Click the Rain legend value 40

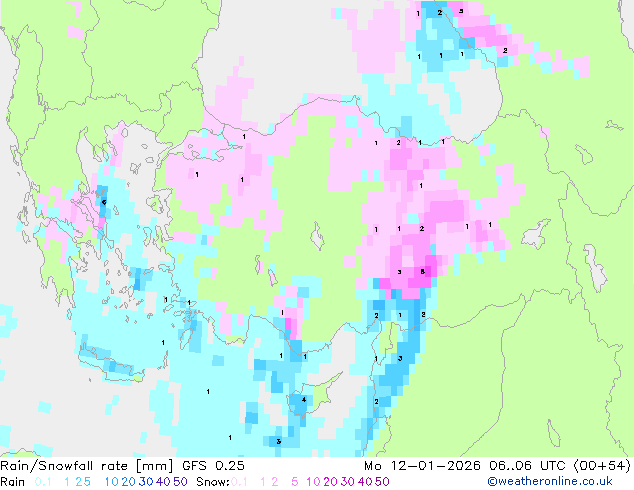163,482
